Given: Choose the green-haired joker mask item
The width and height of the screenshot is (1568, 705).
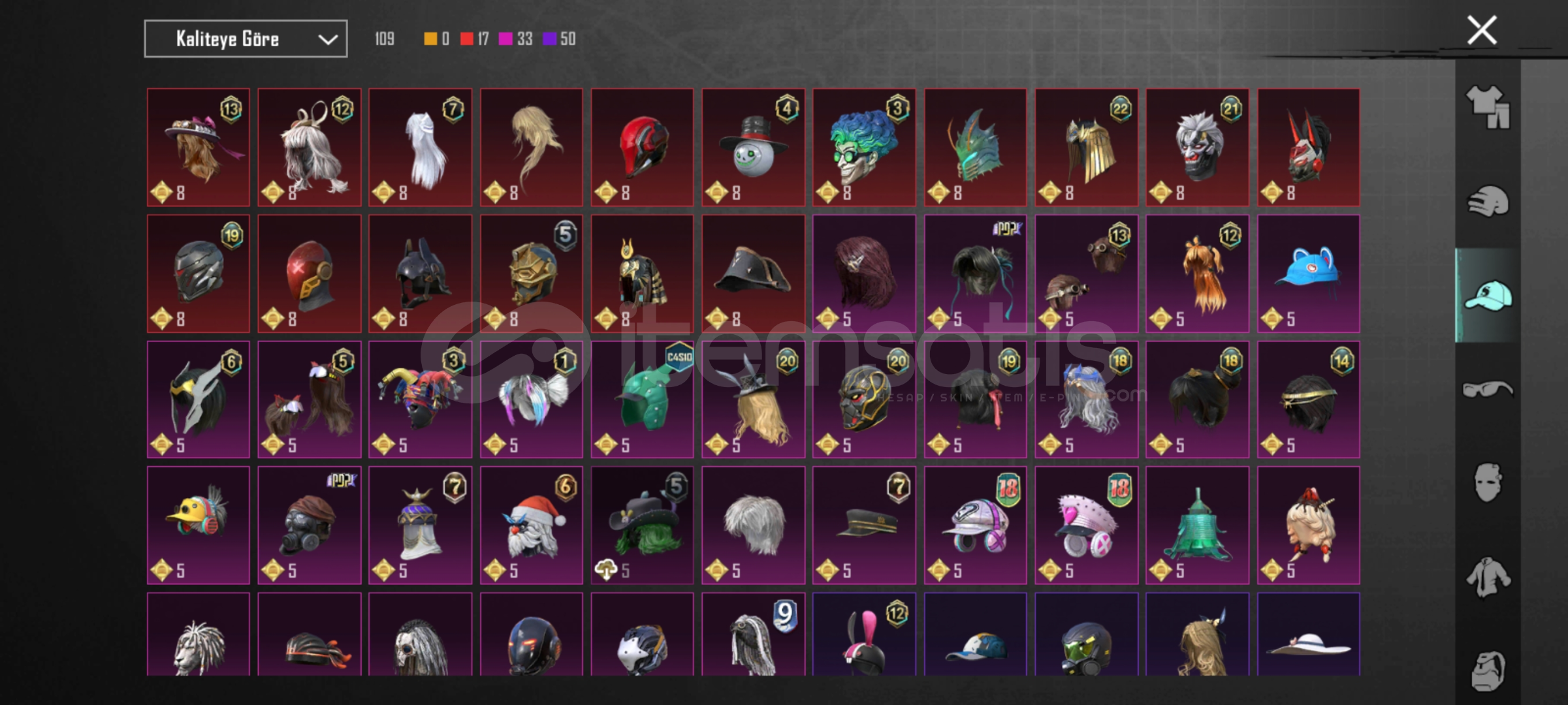Looking at the screenshot, I should 864,148.
